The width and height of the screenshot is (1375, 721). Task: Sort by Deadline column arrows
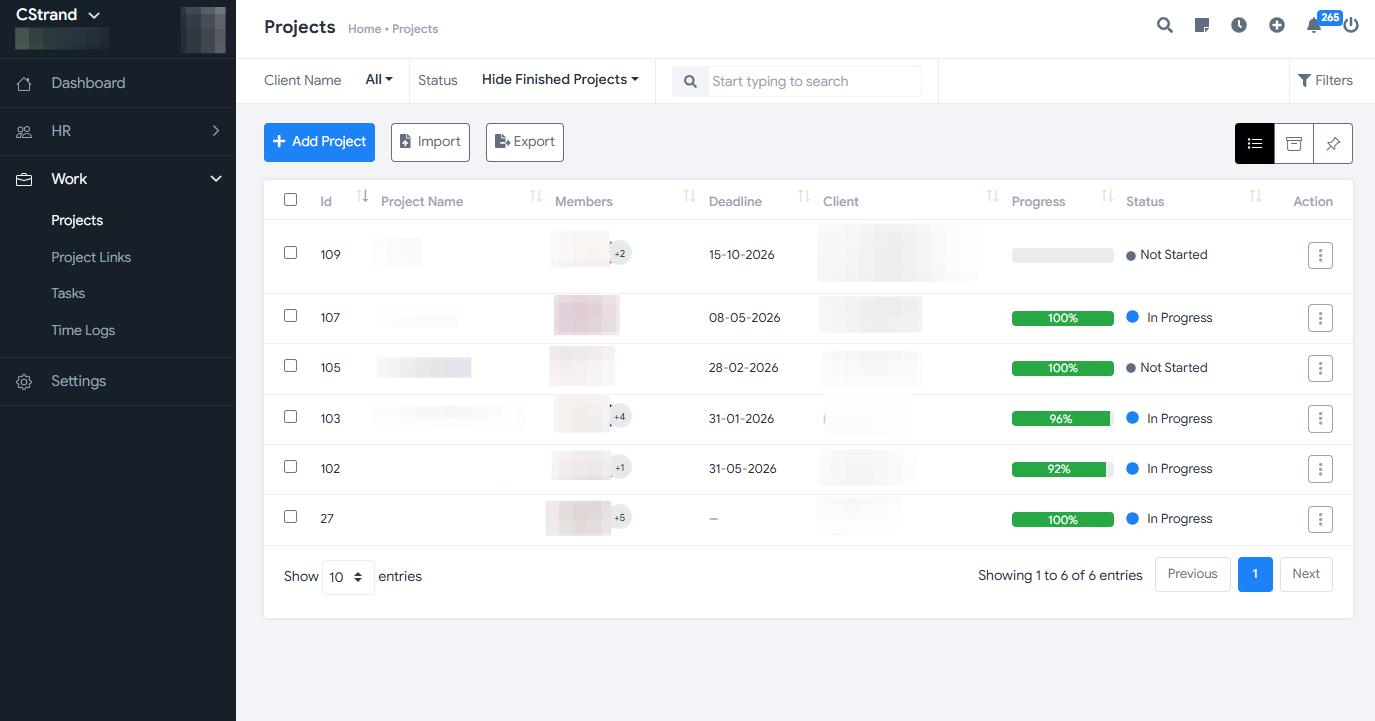[803, 197]
